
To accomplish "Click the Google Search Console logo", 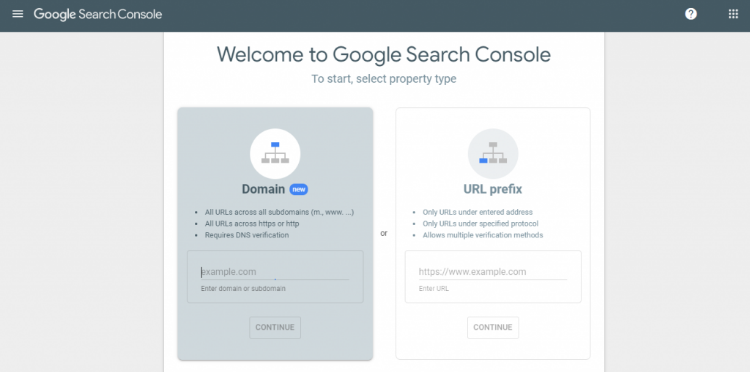I will (x=98, y=14).
